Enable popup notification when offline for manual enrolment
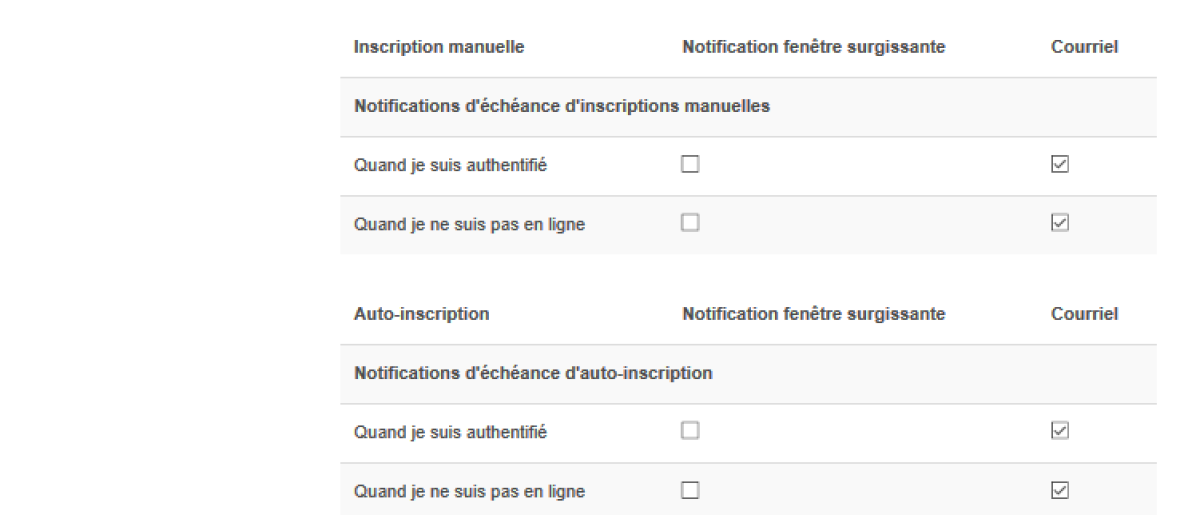Image resolution: width=1200 pixels, height=515 pixels. pyautogui.click(x=689, y=224)
